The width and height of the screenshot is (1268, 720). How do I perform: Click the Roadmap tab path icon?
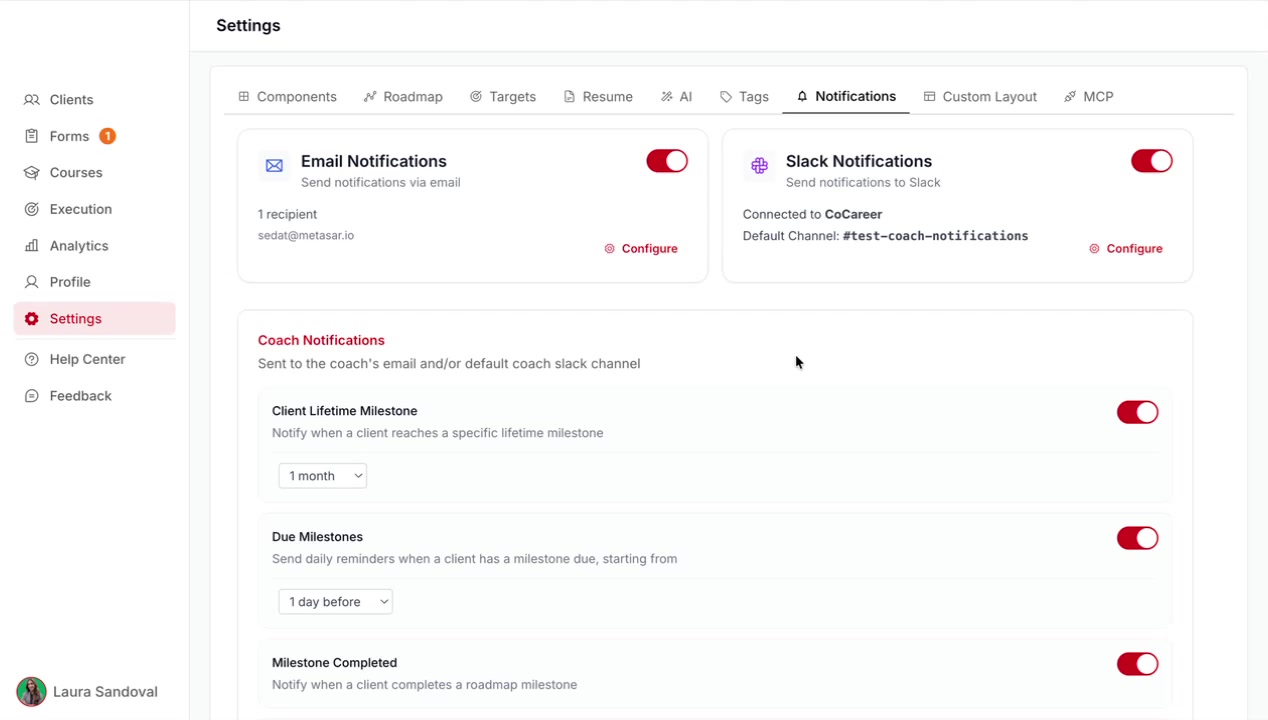370,97
